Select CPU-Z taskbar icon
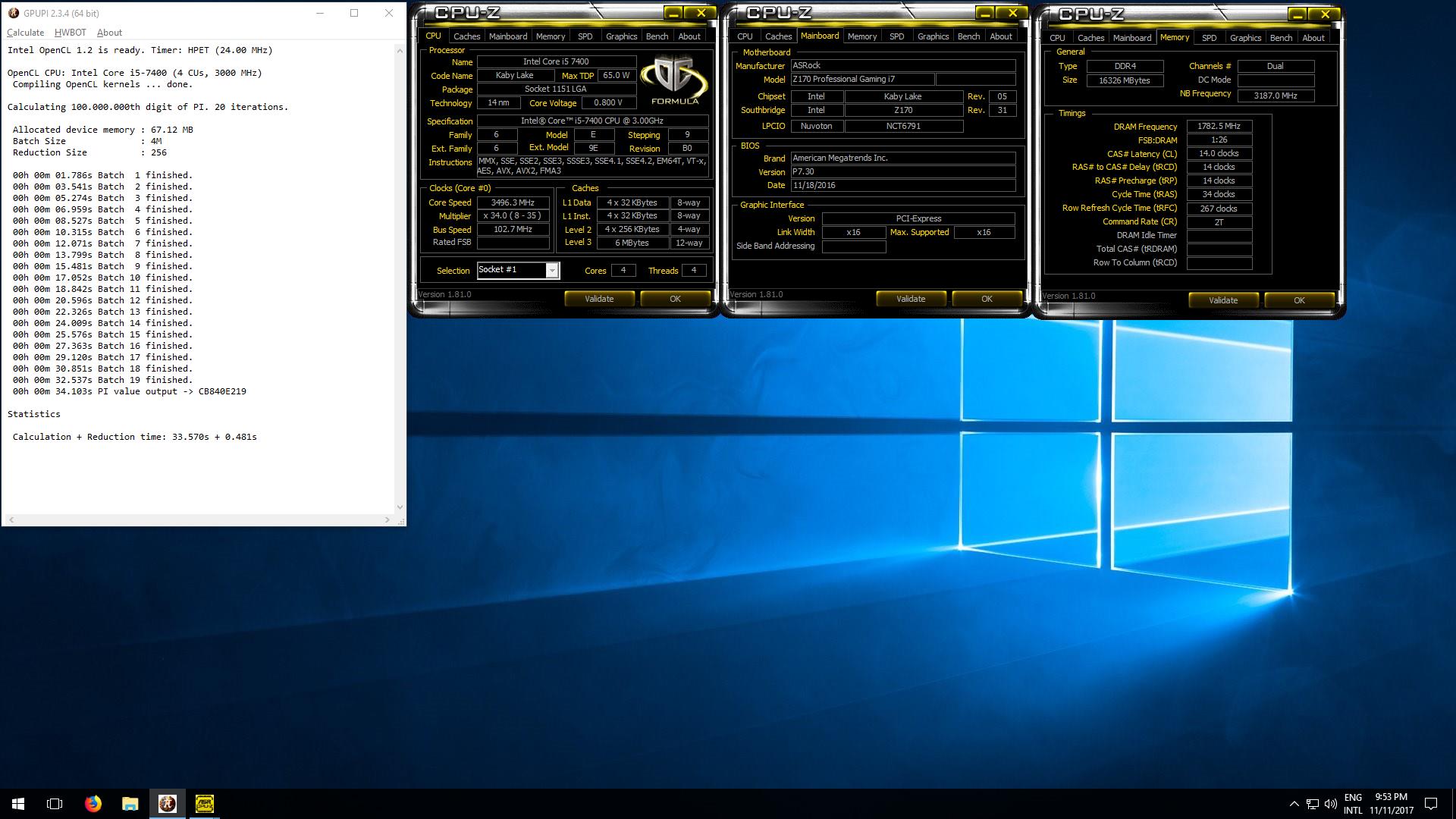This screenshot has height=819, width=1456. [x=204, y=804]
